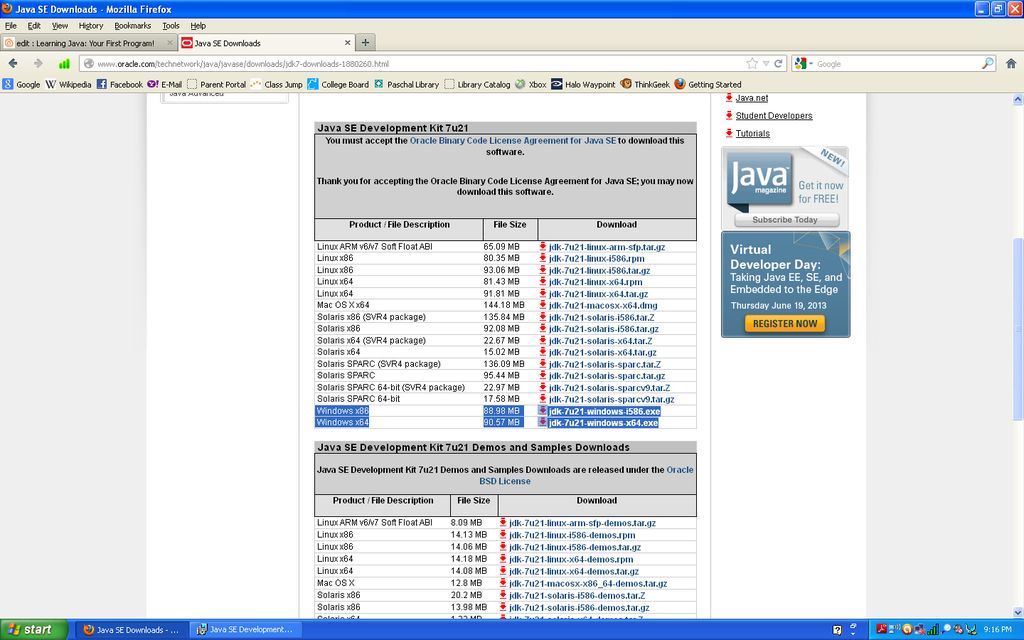Click download arrow beside jdk-7u21-macosx-x64.dmg
The height and width of the screenshot is (640, 1024).
543,305
